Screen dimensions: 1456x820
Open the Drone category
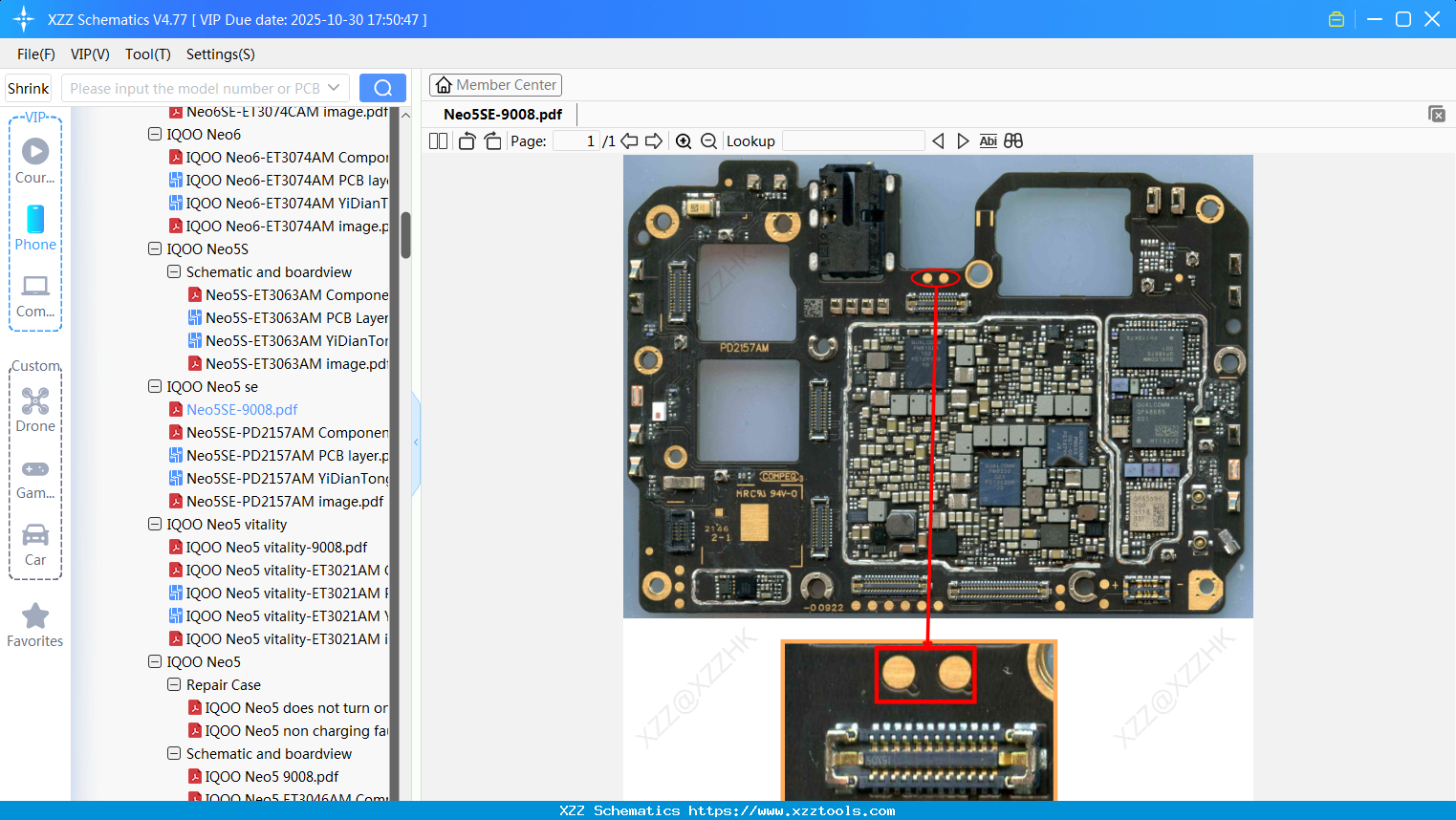(35, 410)
